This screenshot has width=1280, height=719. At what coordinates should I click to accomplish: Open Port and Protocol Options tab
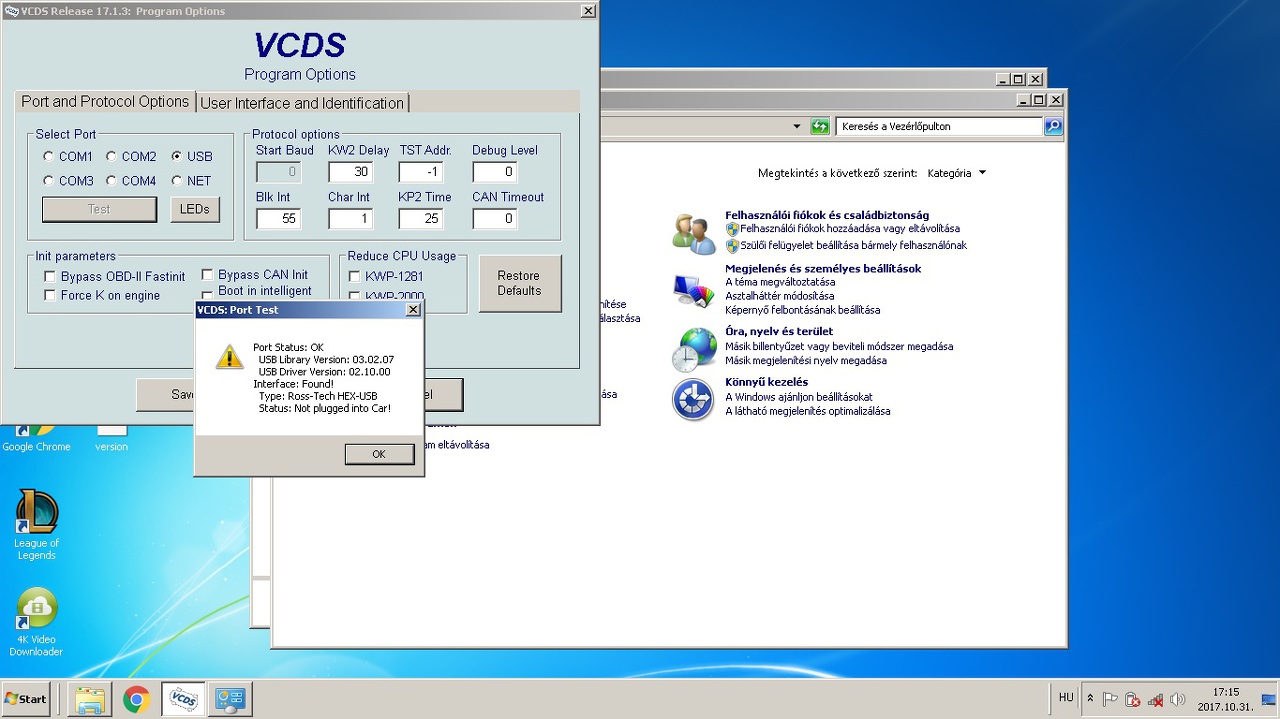[105, 102]
